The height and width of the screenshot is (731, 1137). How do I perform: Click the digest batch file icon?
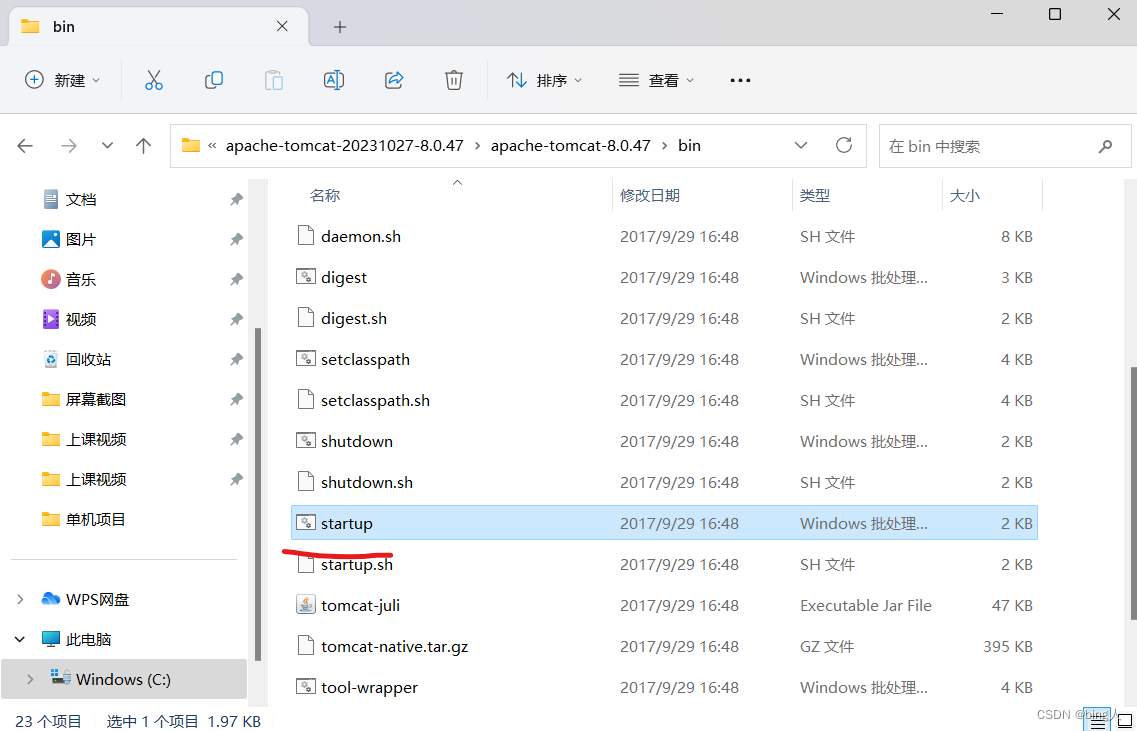(306, 277)
